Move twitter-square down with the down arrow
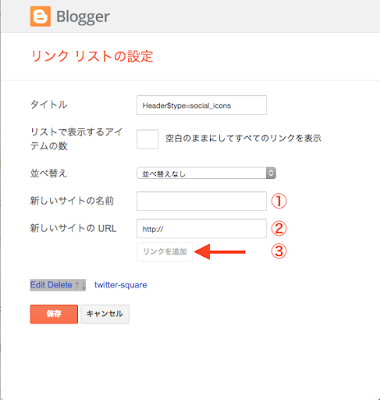380x400 pixels. [x=83, y=285]
